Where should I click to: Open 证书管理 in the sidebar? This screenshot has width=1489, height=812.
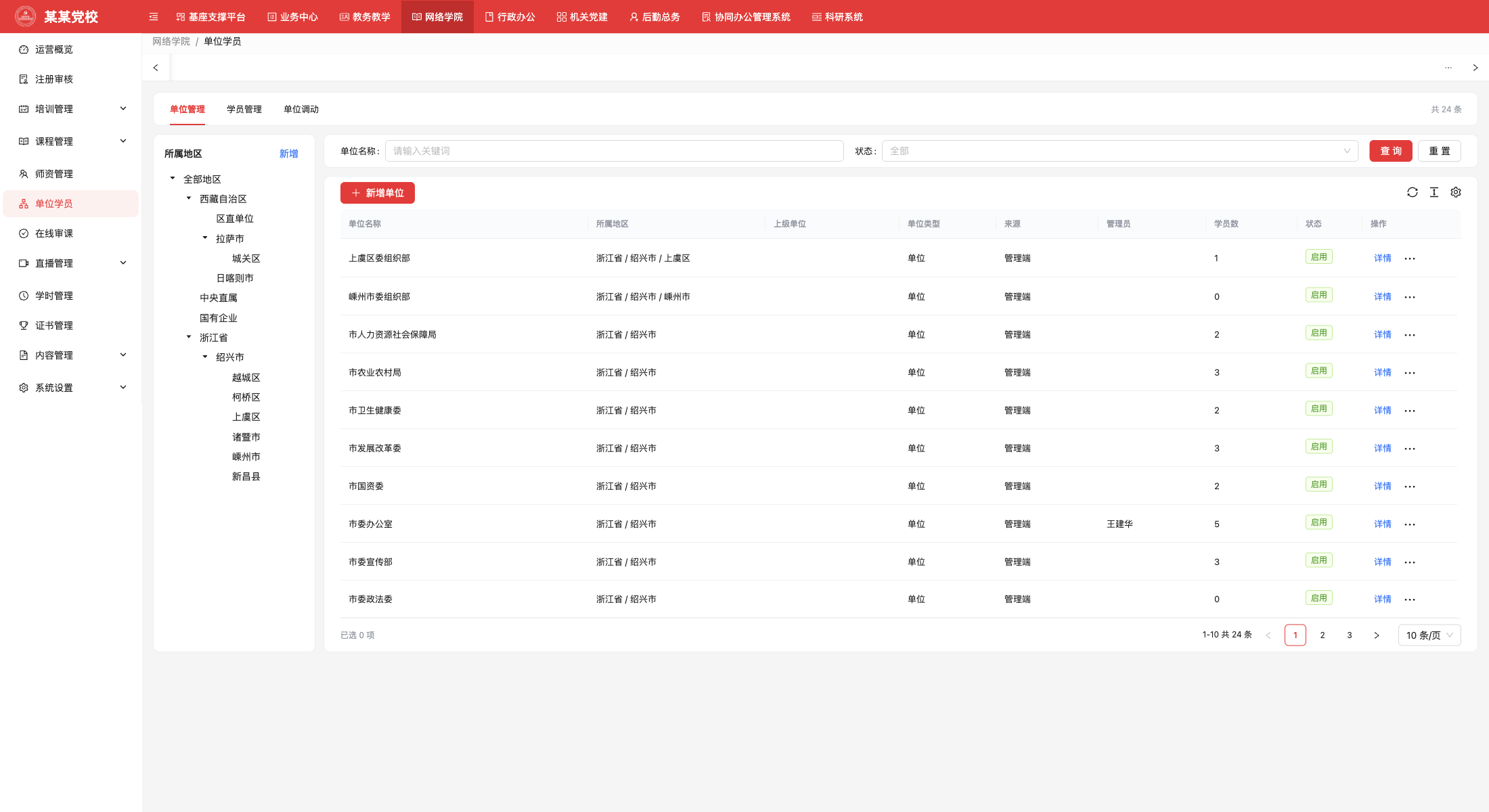coord(70,325)
